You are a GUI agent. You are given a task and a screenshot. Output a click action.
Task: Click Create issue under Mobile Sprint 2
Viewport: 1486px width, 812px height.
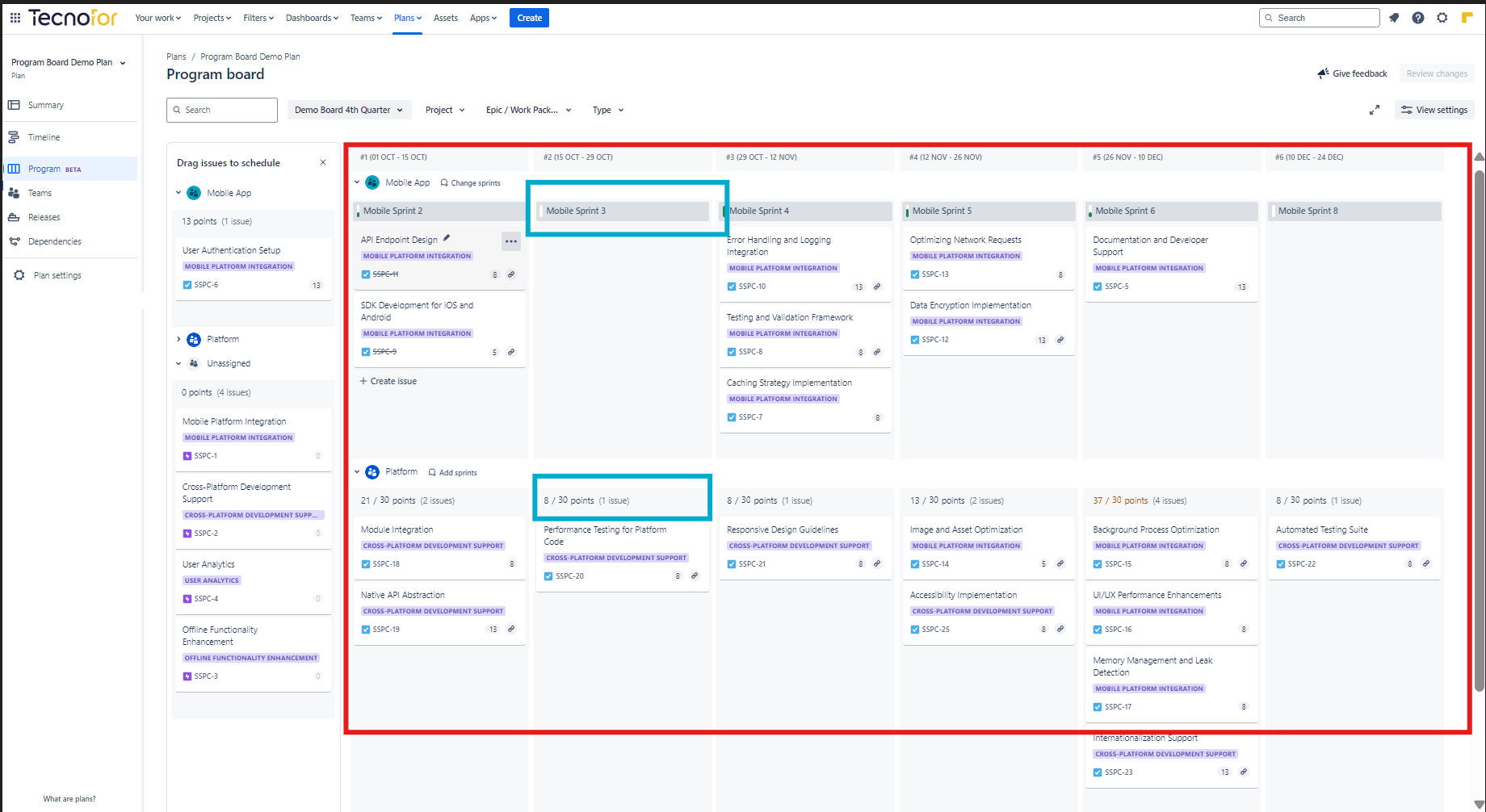pyautogui.click(x=388, y=381)
